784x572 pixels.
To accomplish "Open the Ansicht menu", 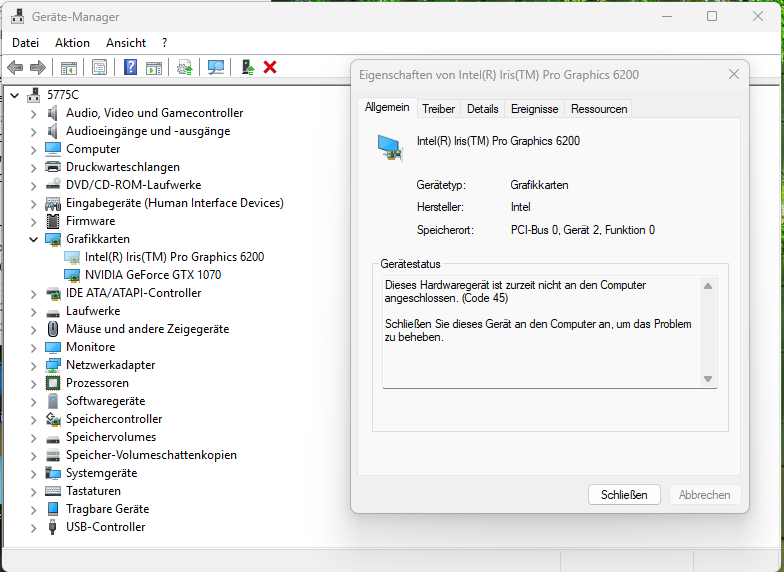I will (126, 43).
